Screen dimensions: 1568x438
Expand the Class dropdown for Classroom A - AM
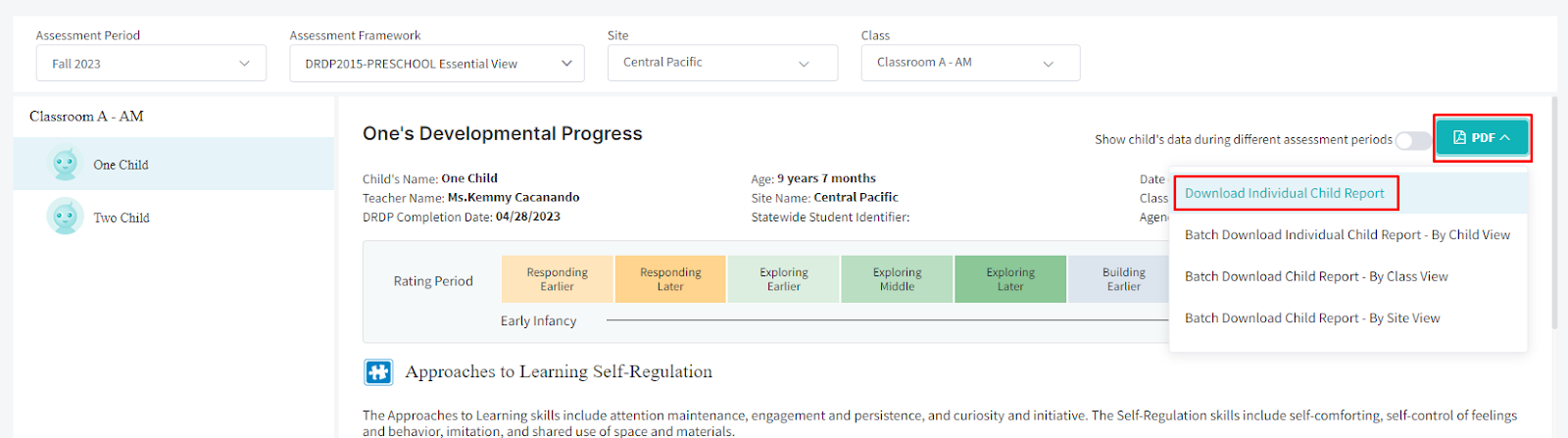970,63
